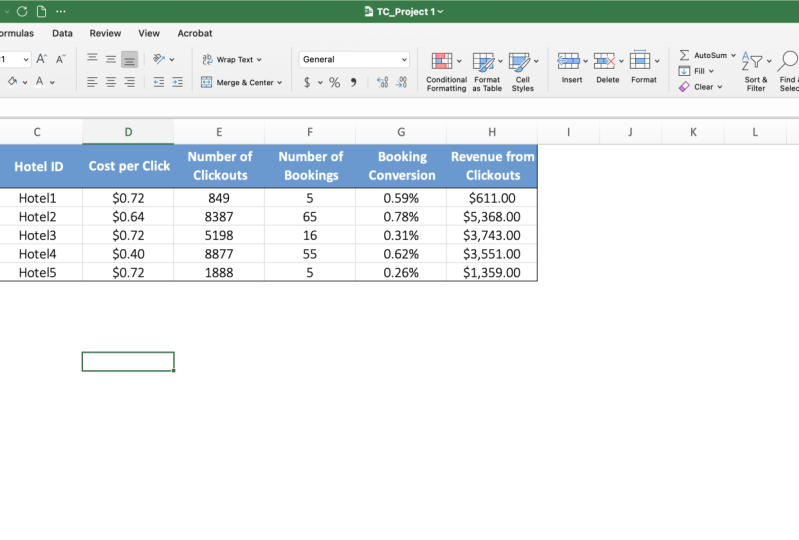799x540 pixels.
Task: Click the new document icon in title bar
Action: pos(41,11)
